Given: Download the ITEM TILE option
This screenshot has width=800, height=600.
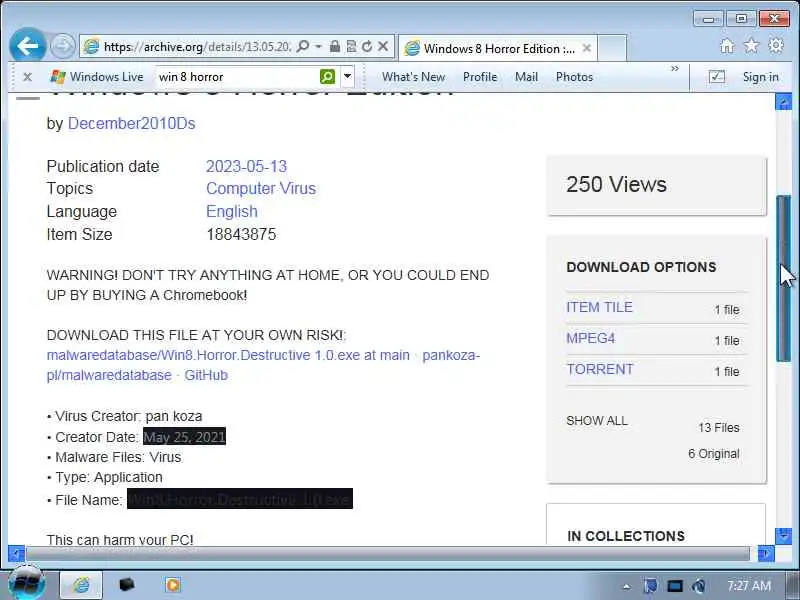Looking at the screenshot, I should pos(599,307).
